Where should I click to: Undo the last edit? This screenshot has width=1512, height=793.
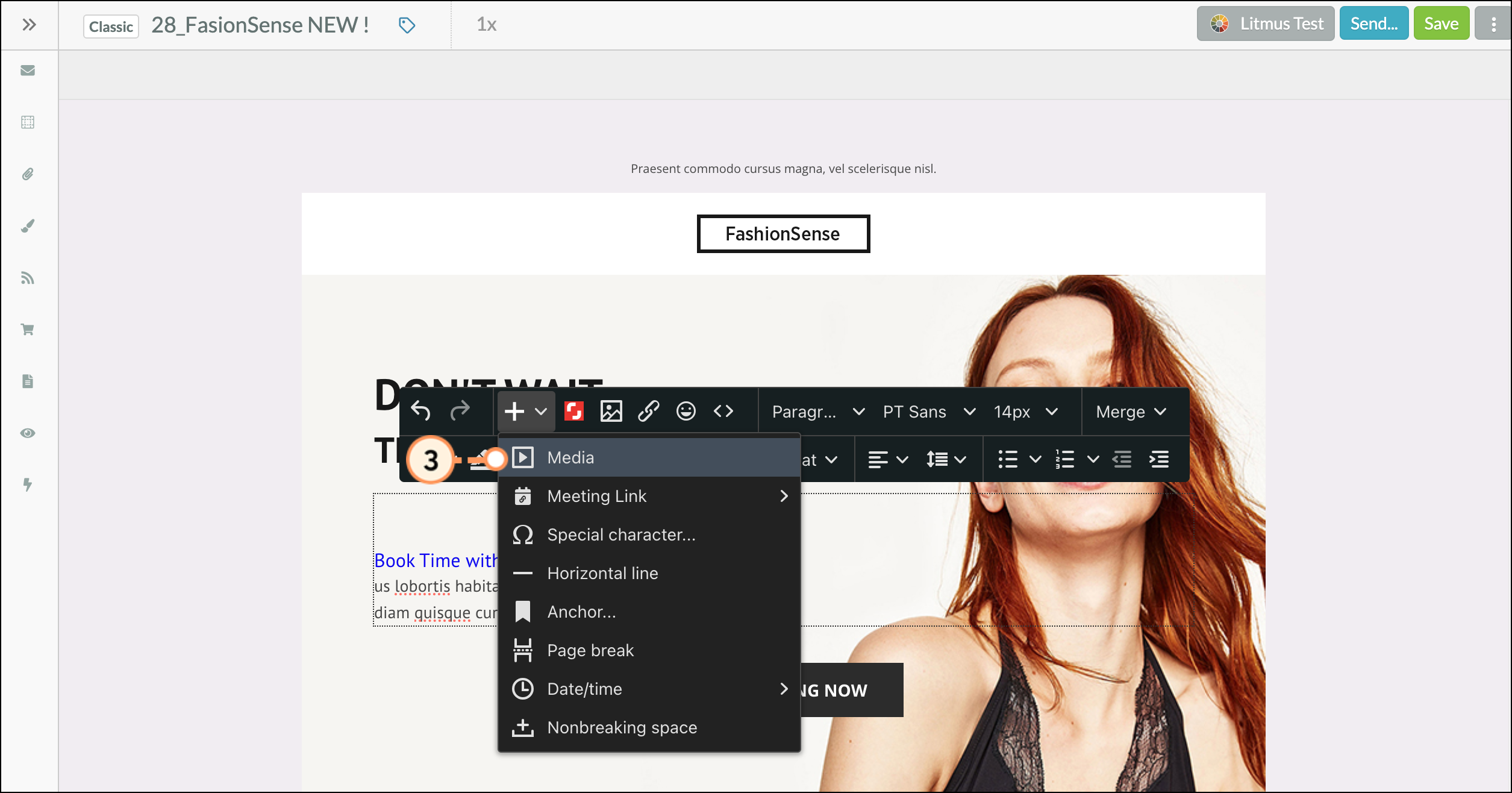tap(420, 411)
